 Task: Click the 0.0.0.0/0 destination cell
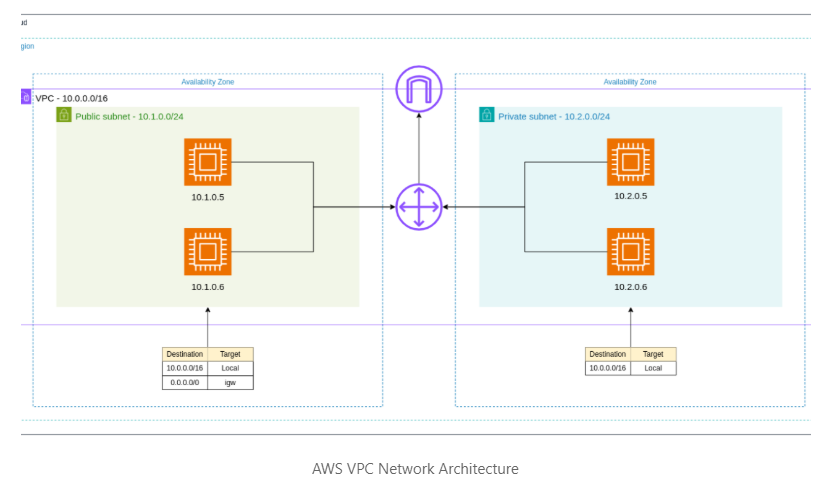pos(185,383)
